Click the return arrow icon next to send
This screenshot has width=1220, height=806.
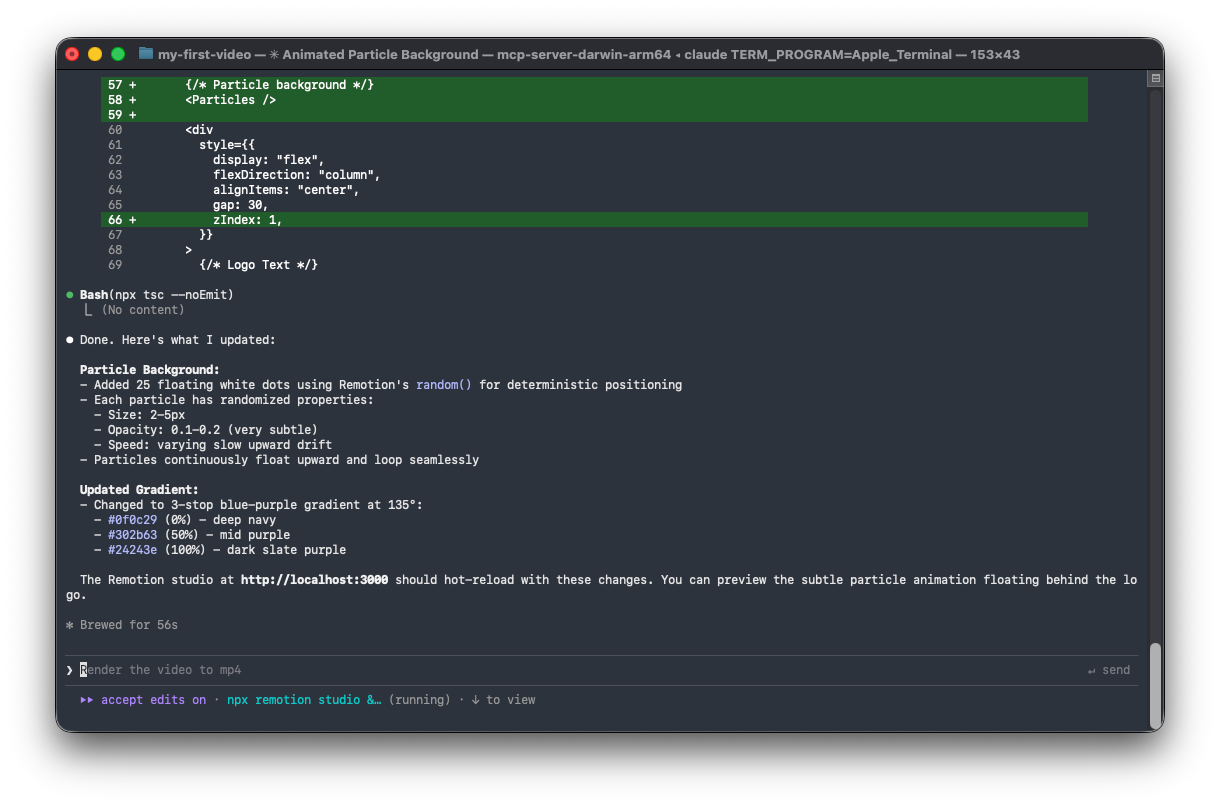pyautogui.click(x=1091, y=670)
